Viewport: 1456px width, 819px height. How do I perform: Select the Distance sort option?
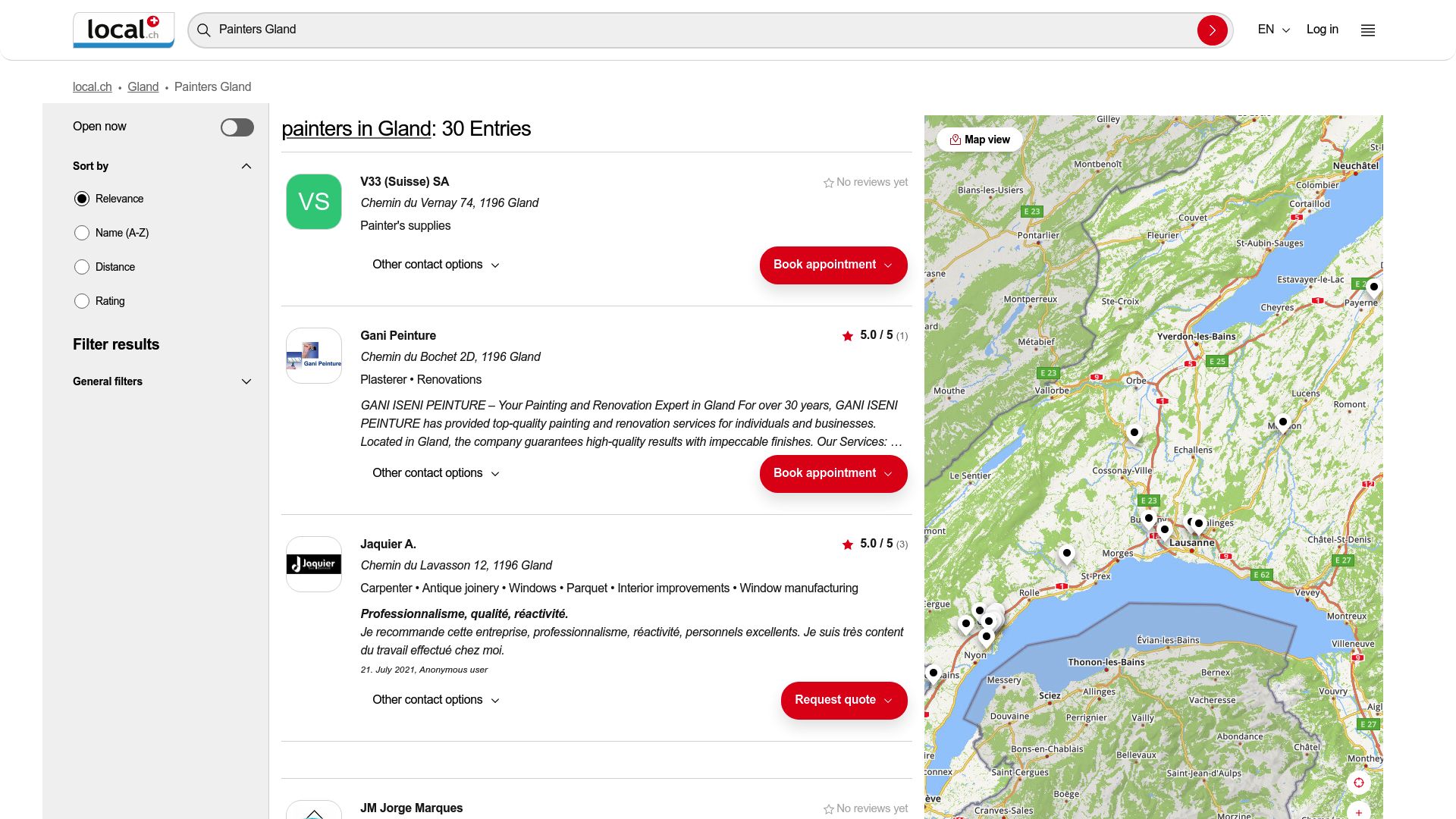click(x=82, y=267)
